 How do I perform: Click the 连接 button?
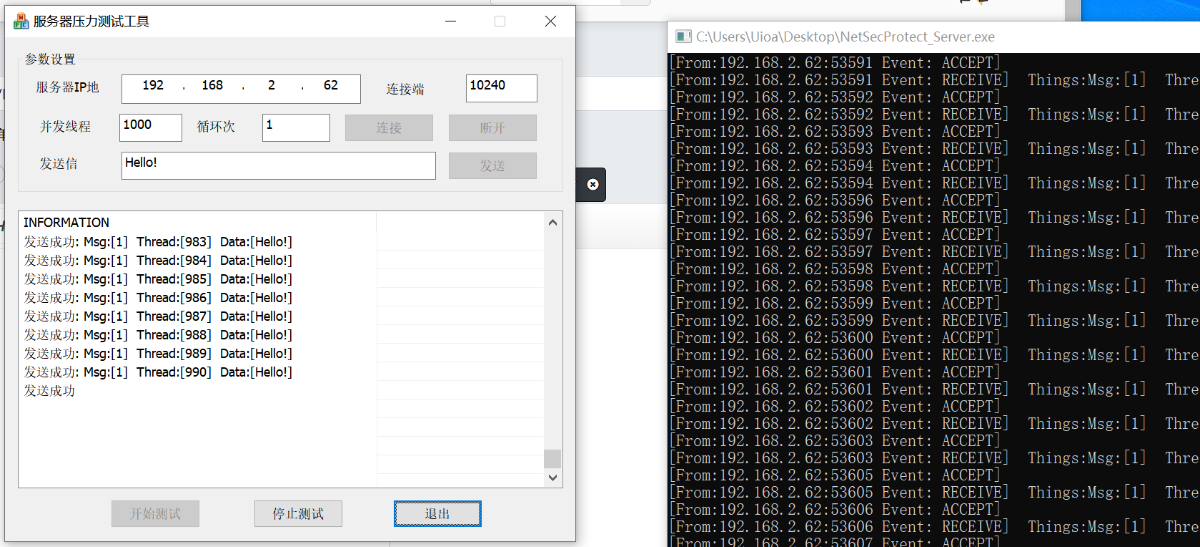coord(389,128)
